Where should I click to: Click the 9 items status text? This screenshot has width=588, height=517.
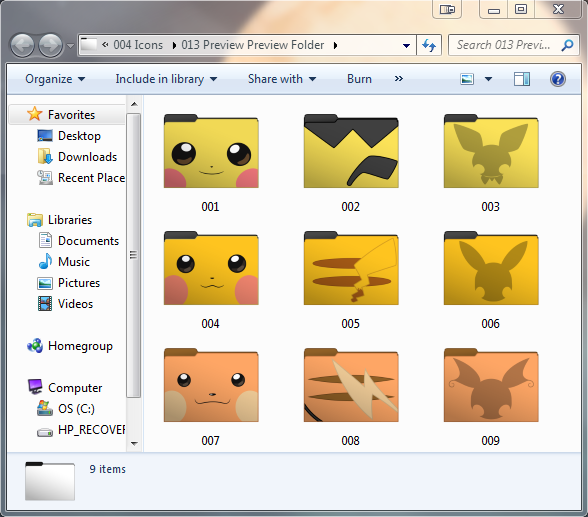coord(107,469)
